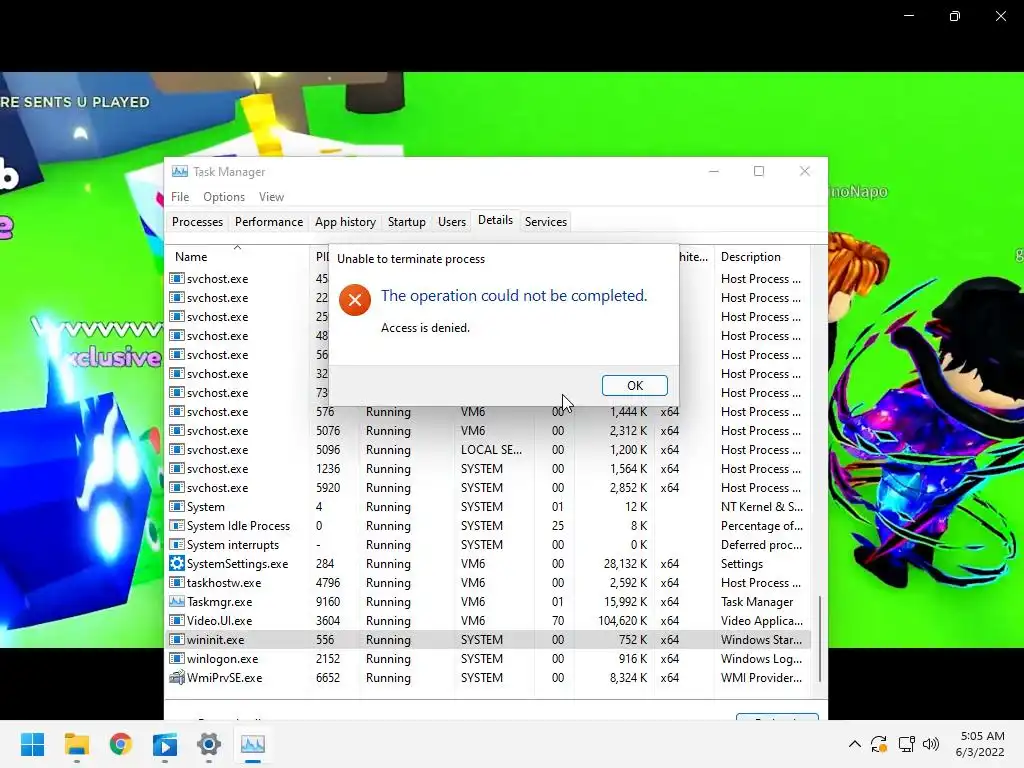Switch to the Services tab
Viewport: 1024px width, 768px height.
(x=546, y=222)
